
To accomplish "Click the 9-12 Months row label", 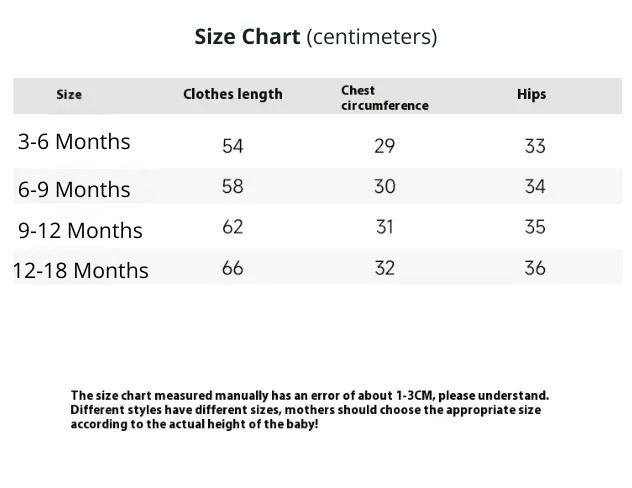I will coord(80,230).
